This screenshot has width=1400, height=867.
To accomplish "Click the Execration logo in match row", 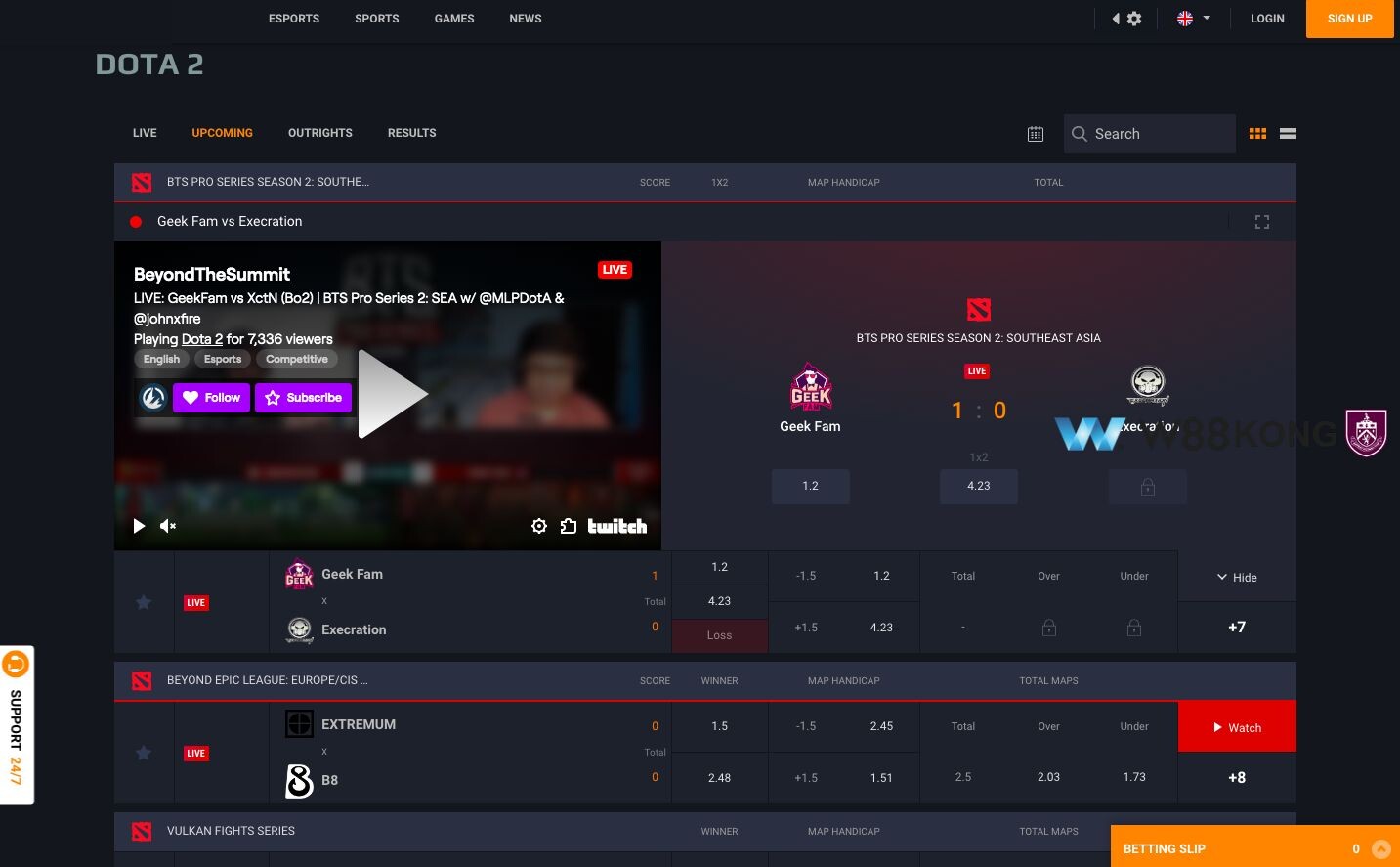I will [299, 629].
